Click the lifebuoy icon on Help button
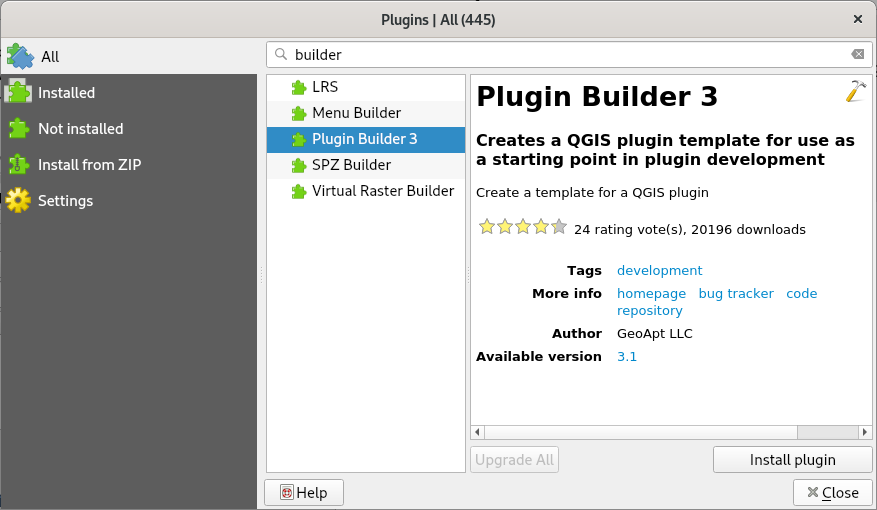 coord(287,493)
